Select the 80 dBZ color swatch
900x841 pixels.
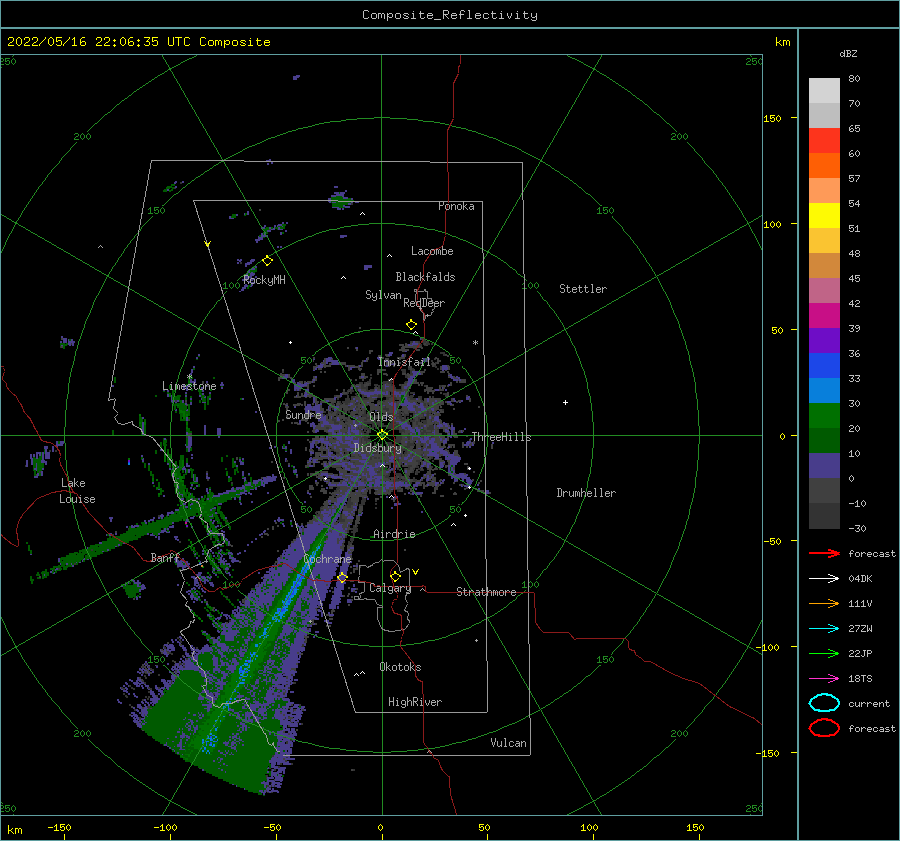(x=824, y=91)
